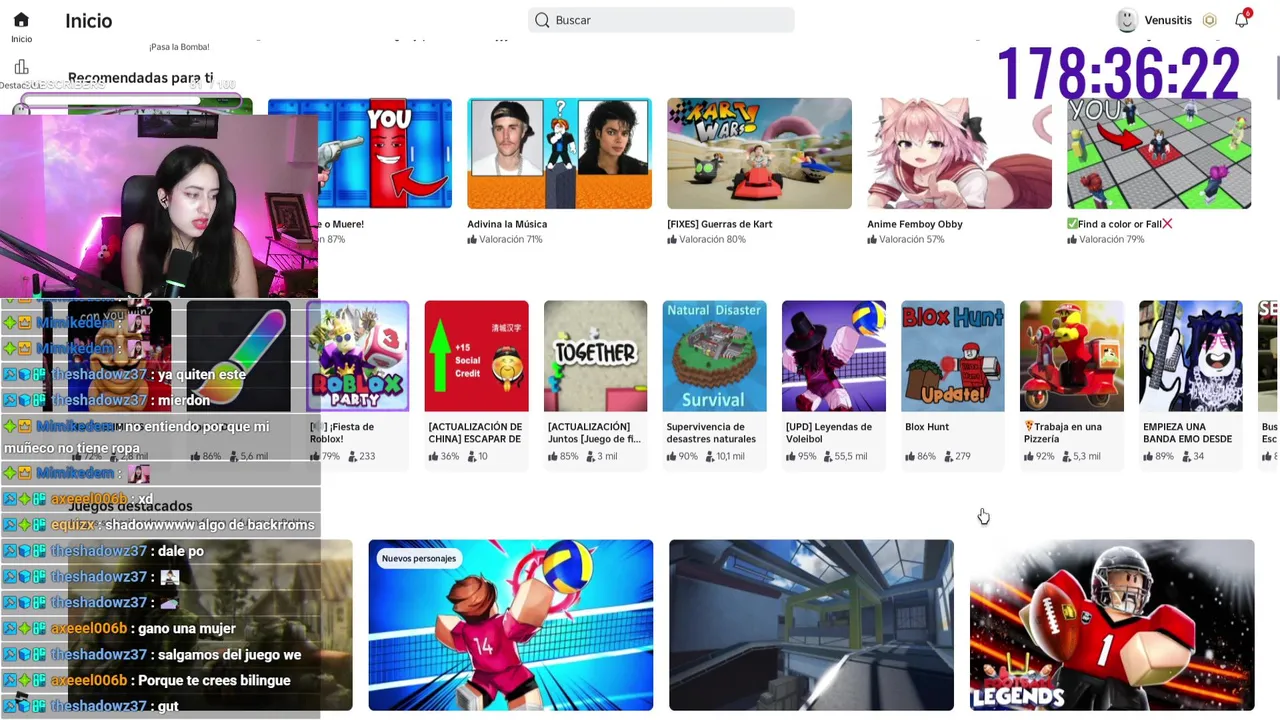Open the Together game tile
This screenshot has width=1280, height=720.
(x=595, y=356)
